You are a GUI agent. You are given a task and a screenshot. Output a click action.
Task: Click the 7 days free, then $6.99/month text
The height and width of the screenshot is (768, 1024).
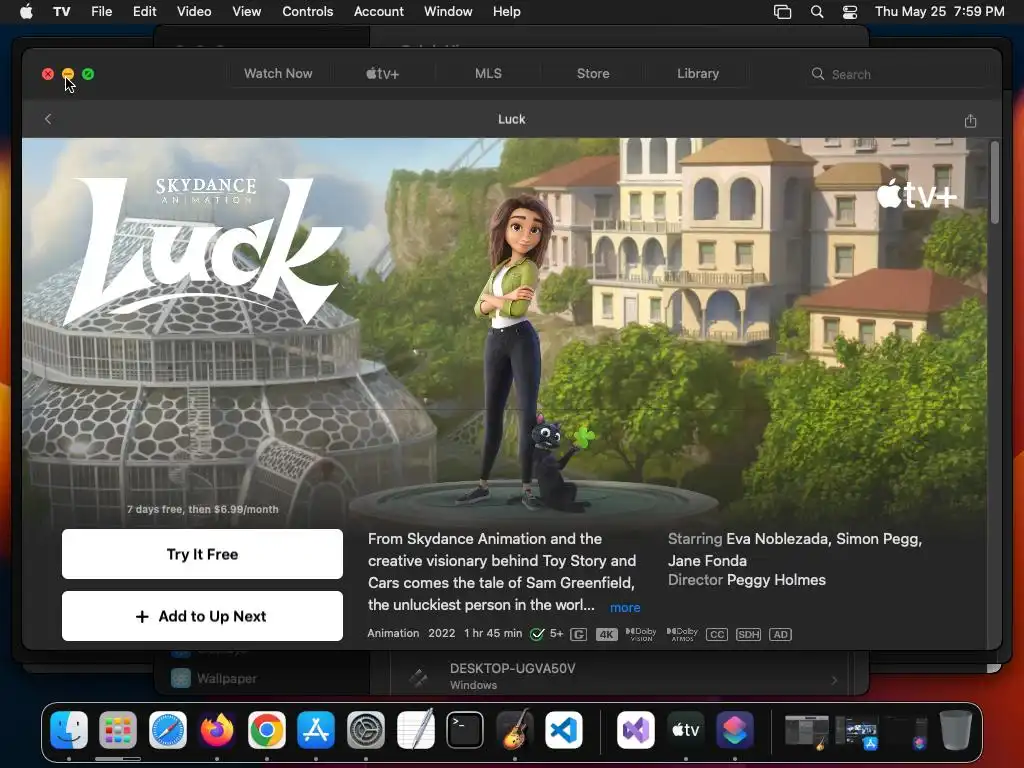pyautogui.click(x=202, y=509)
